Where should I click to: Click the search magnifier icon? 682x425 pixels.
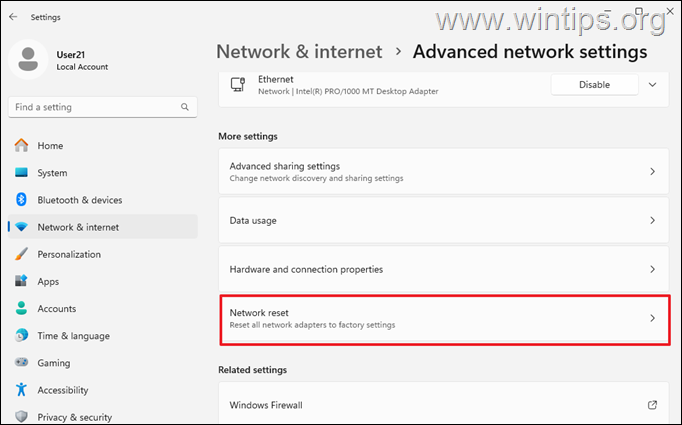185,107
